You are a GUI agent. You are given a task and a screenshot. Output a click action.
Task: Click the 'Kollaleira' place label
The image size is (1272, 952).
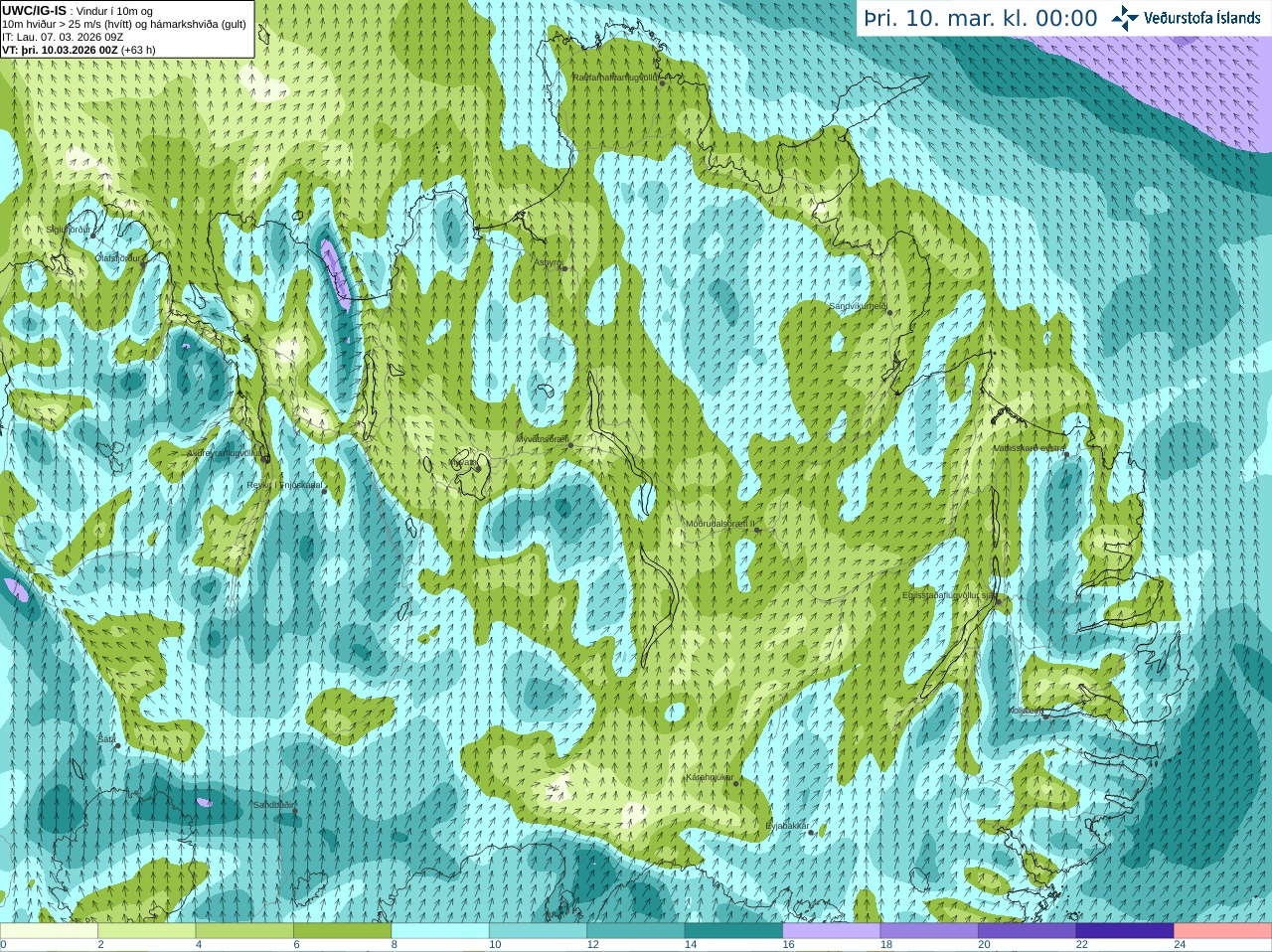pos(1026,711)
